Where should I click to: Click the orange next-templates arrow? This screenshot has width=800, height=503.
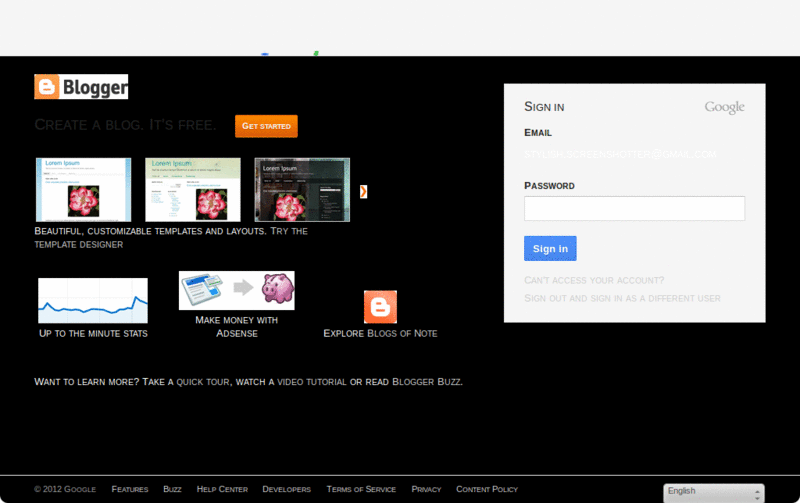[x=363, y=191]
